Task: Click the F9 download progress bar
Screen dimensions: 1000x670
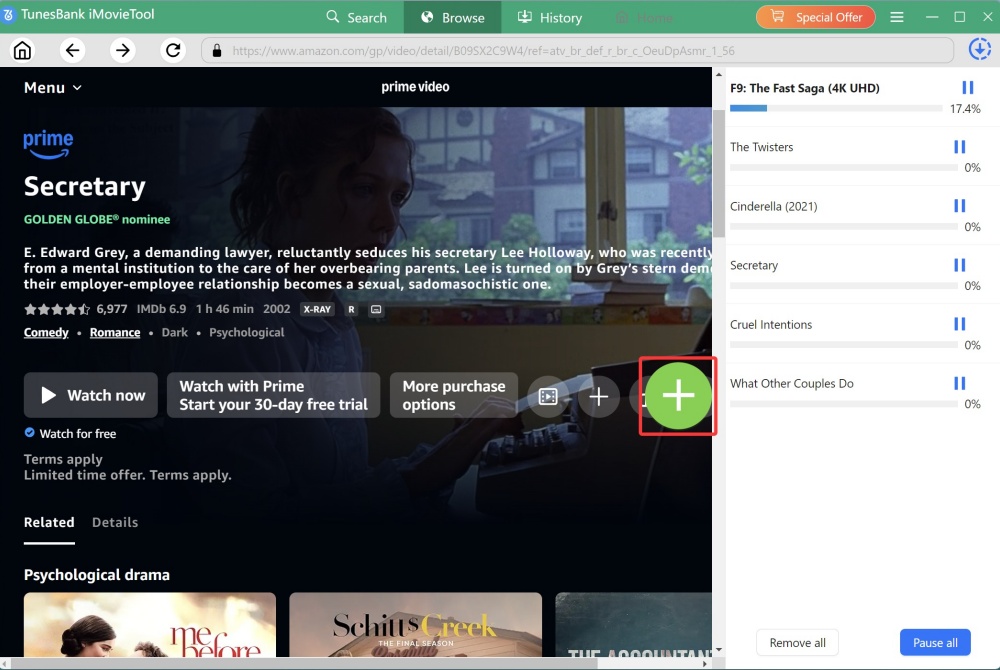Action: (836, 107)
